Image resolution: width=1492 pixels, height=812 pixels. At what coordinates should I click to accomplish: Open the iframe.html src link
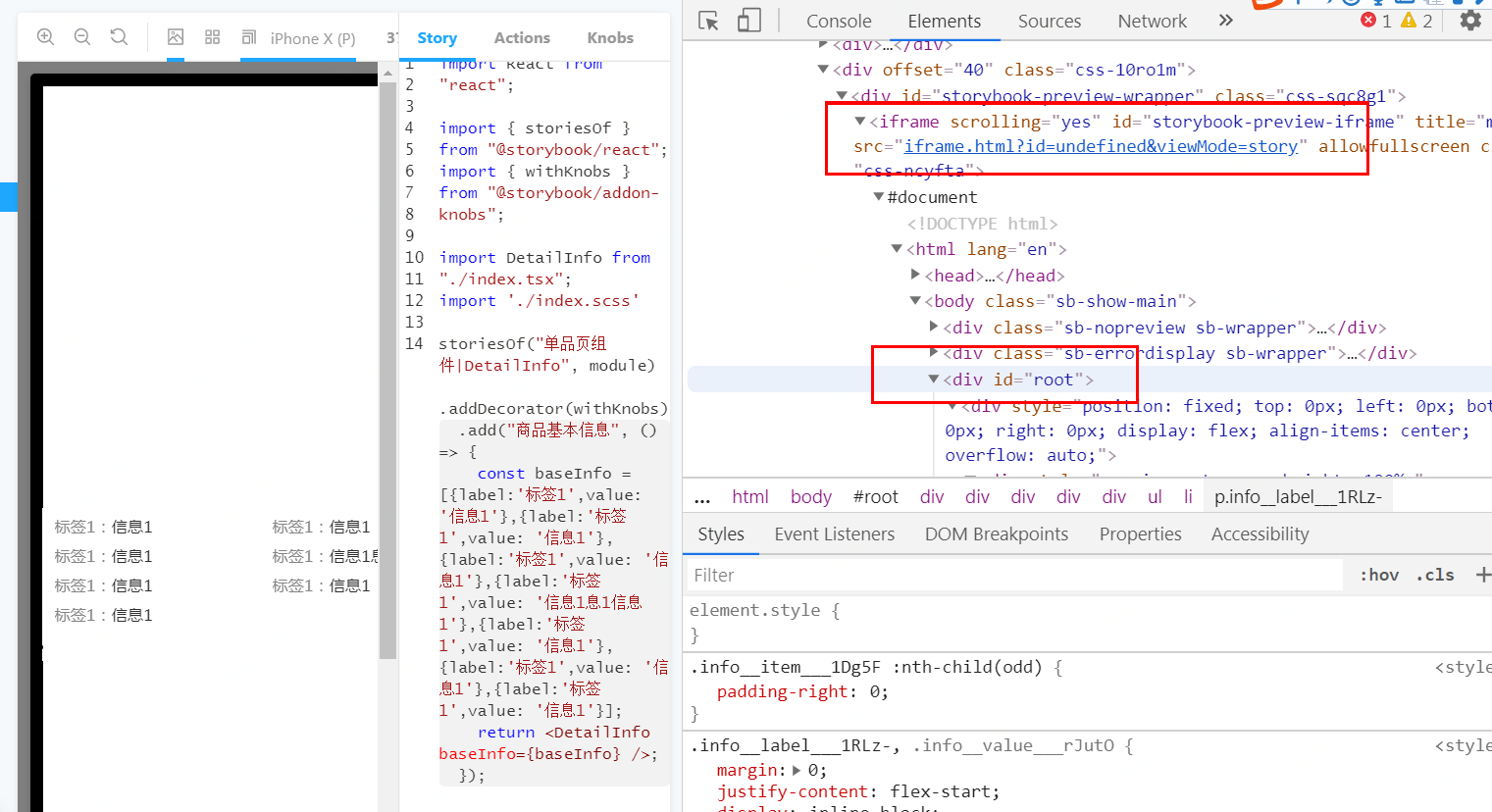click(1100, 146)
